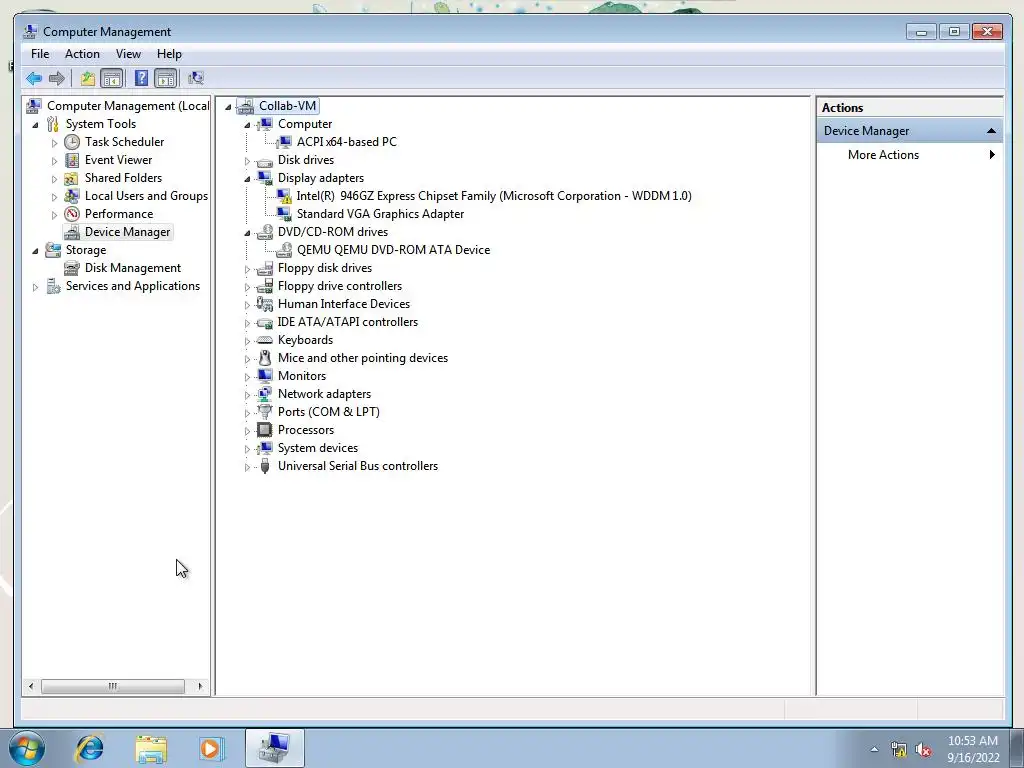Screen dimensions: 1024x768
Task: Expand the Network adapters category
Action: (247, 395)
